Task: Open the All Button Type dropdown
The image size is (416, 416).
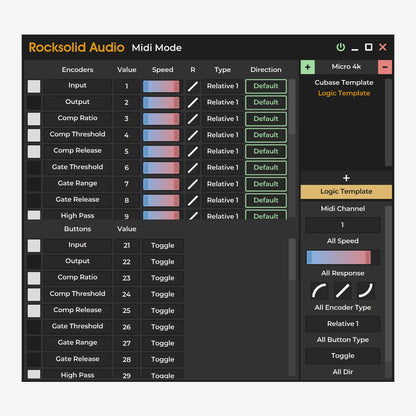Action: (x=343, y=356)
